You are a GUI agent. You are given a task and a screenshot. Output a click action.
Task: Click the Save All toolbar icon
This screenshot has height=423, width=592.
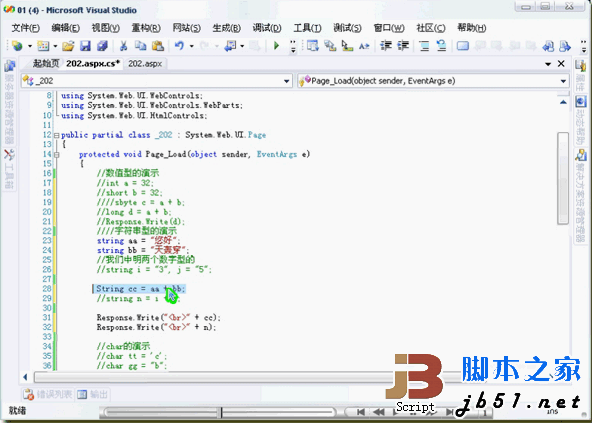(102, 46)
